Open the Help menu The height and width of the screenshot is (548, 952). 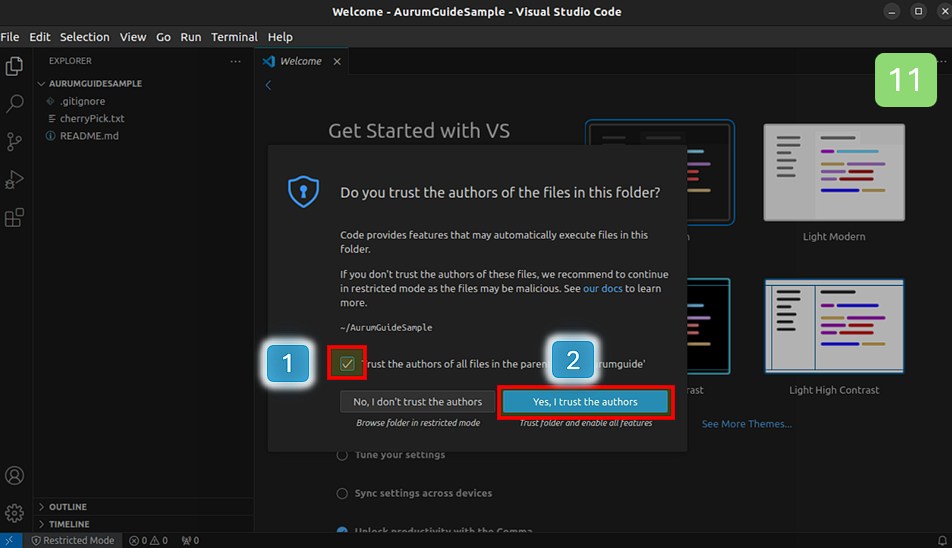[280, 37]
